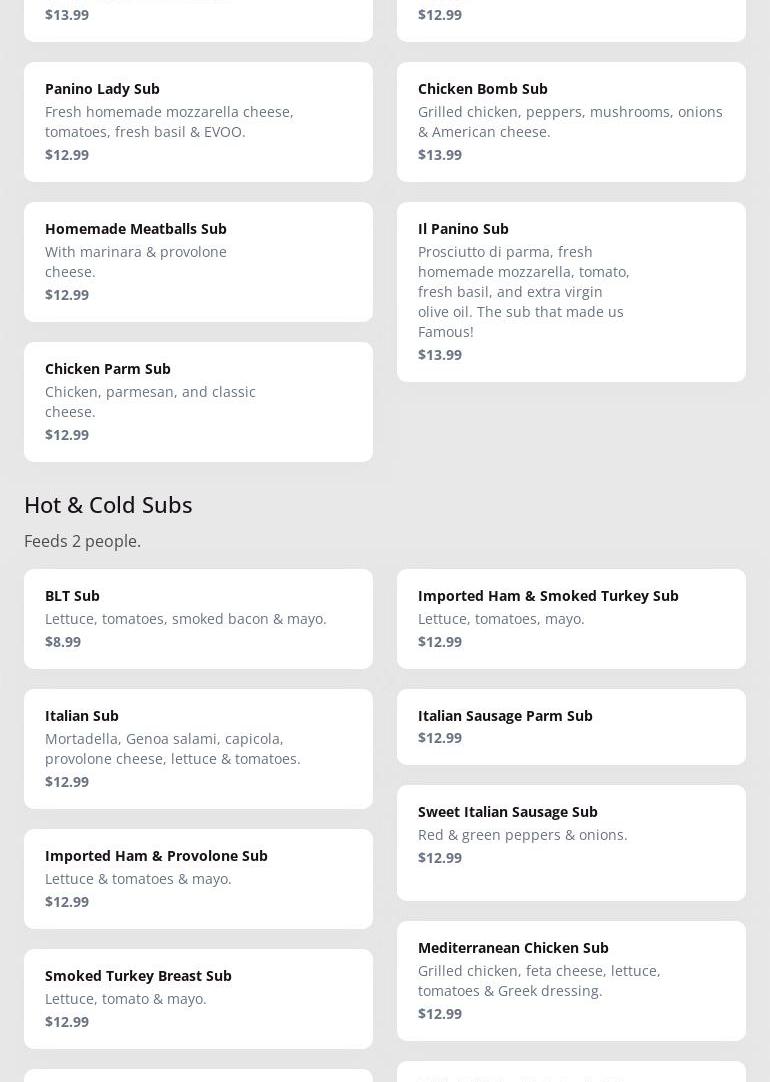Select the Chicken Bomb Sub card

(x=571, y=121)
